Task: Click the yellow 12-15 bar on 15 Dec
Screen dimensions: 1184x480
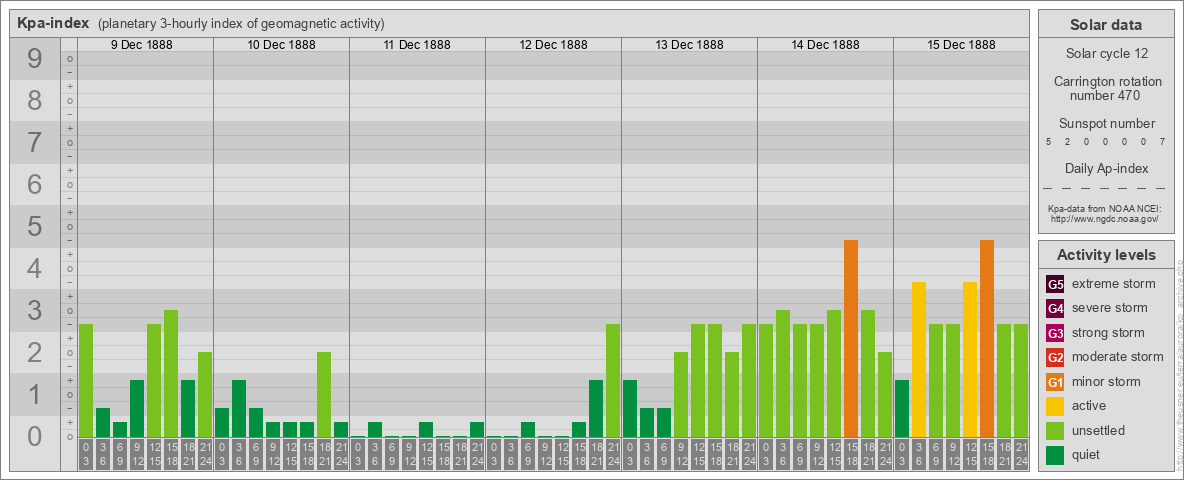Action: [x=970, y=359]
